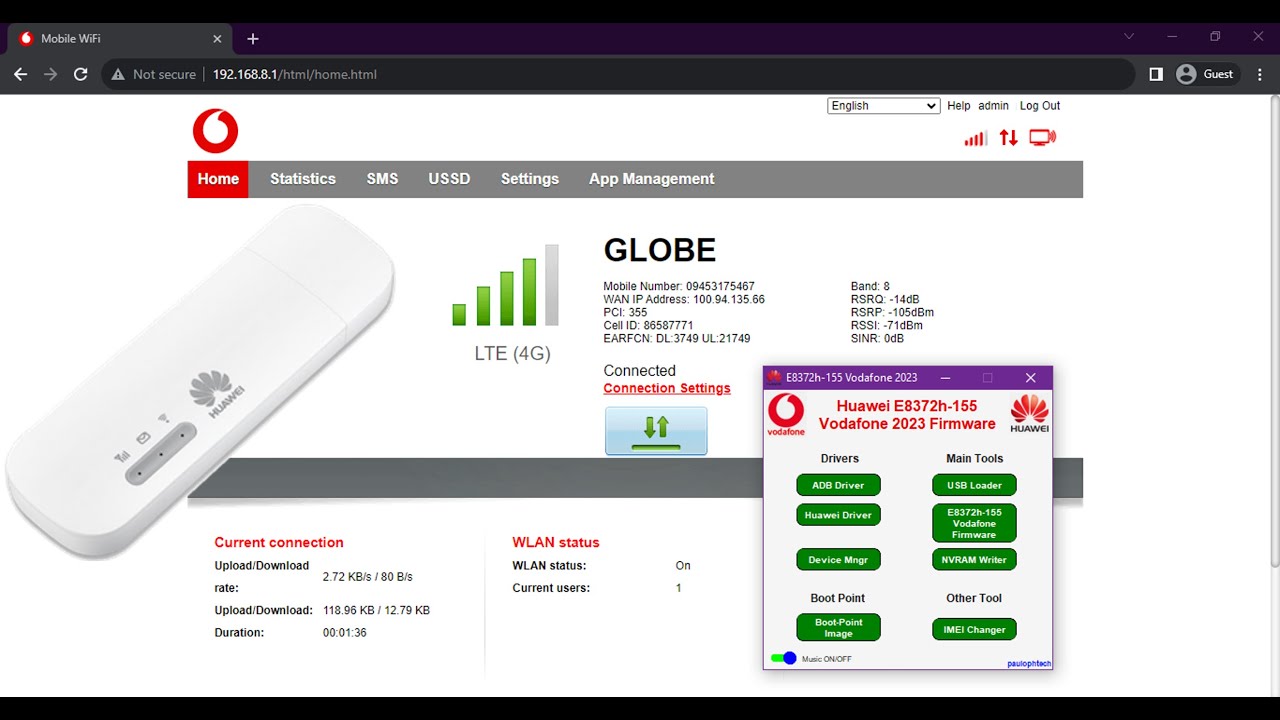Screen dimensions: 1280x720
Task: Click the WAN IP Address 100.94.135.66 text
Action: (x=684, y=299)
